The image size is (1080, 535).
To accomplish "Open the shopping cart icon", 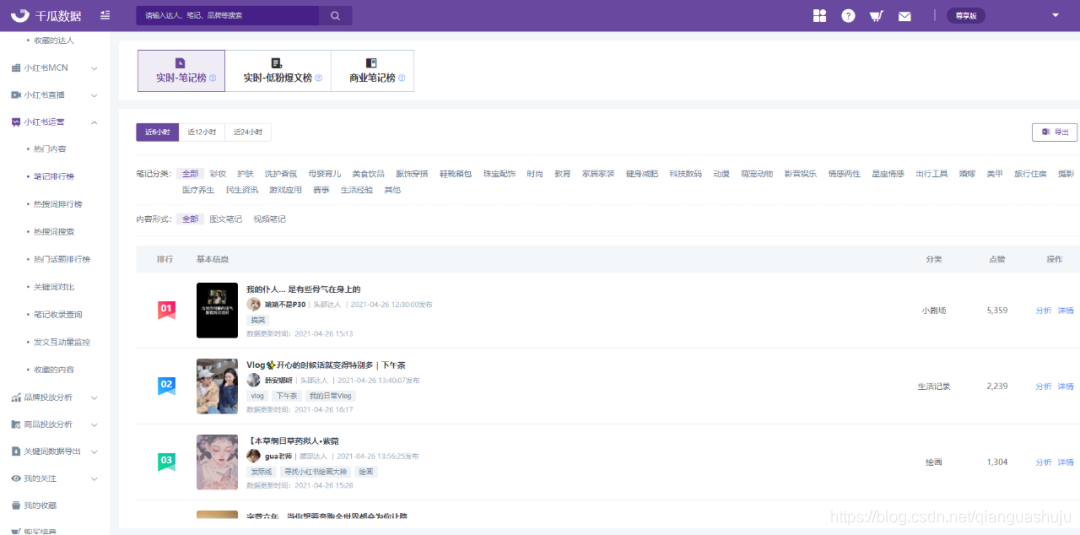I will coord(877,16).
